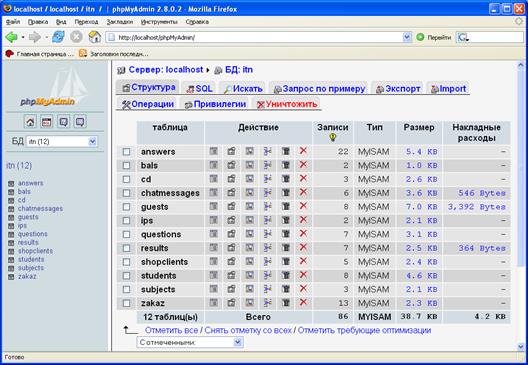The image size is (528, 365).
Task: Click the phpMyAdmin documentation icon in sidebar
Action: [63, 122]
